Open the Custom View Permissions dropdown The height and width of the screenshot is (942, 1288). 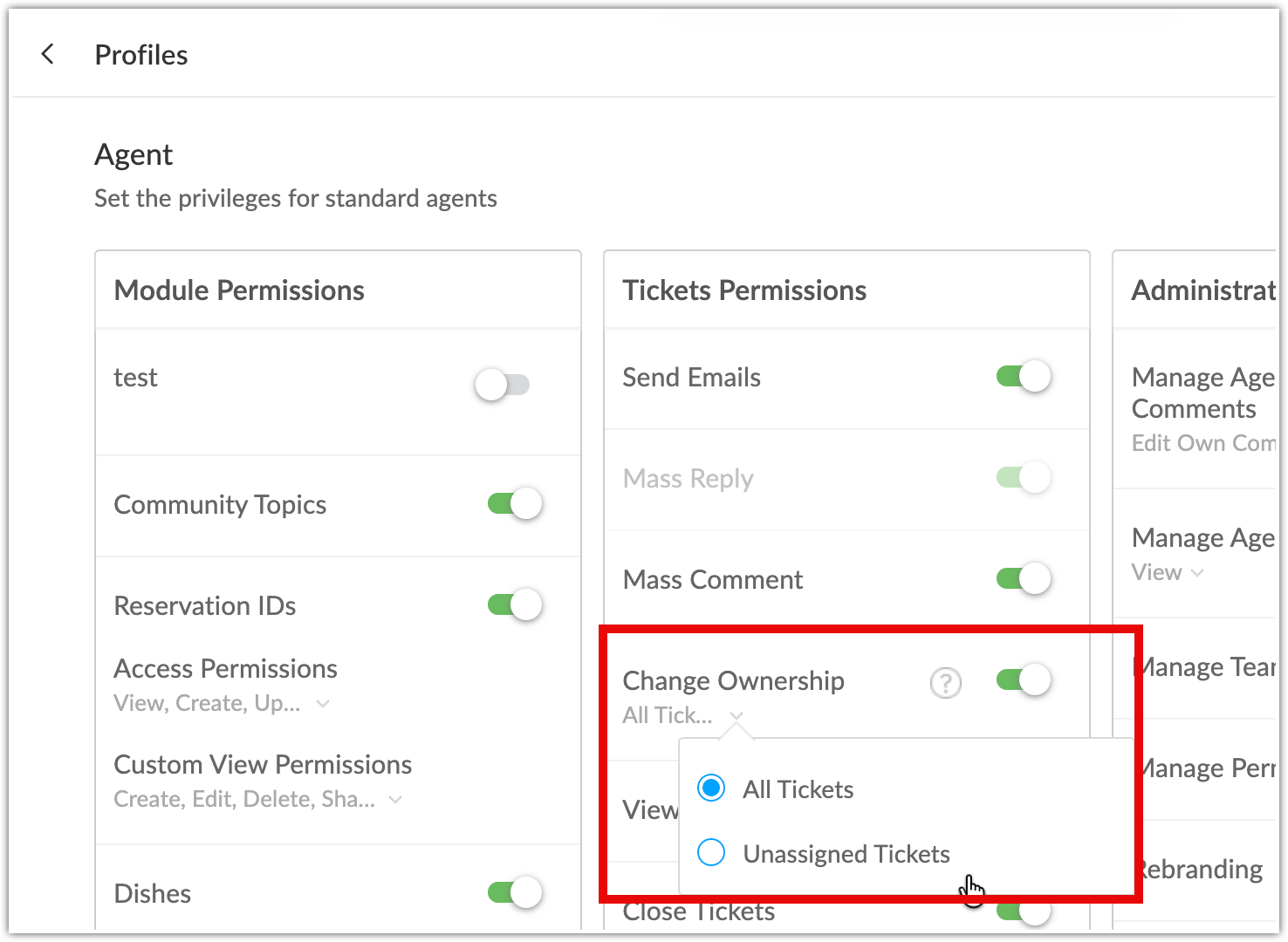coord(258,799)
